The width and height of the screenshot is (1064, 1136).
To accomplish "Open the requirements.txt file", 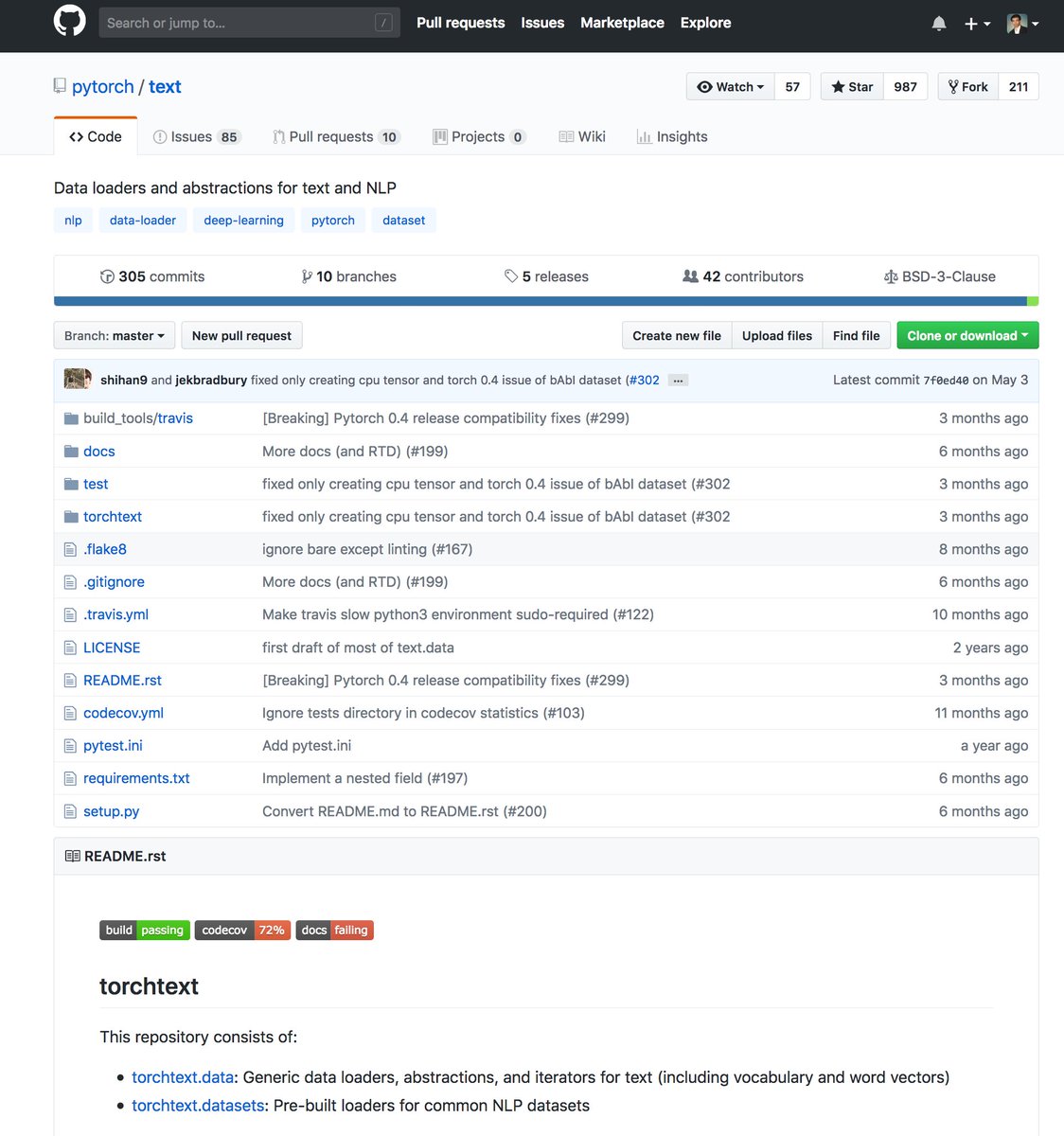I will click(x=136, y=778).
